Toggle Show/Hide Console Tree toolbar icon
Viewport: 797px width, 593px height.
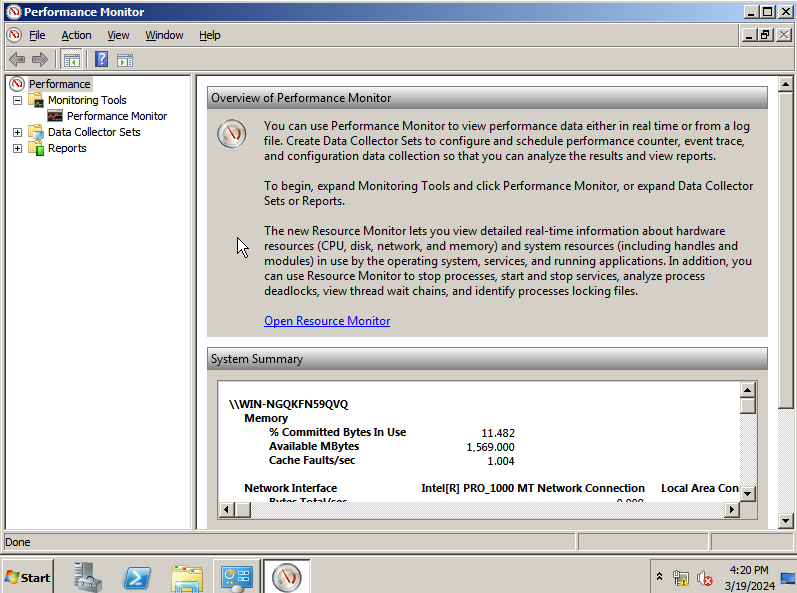coord(72,60)
